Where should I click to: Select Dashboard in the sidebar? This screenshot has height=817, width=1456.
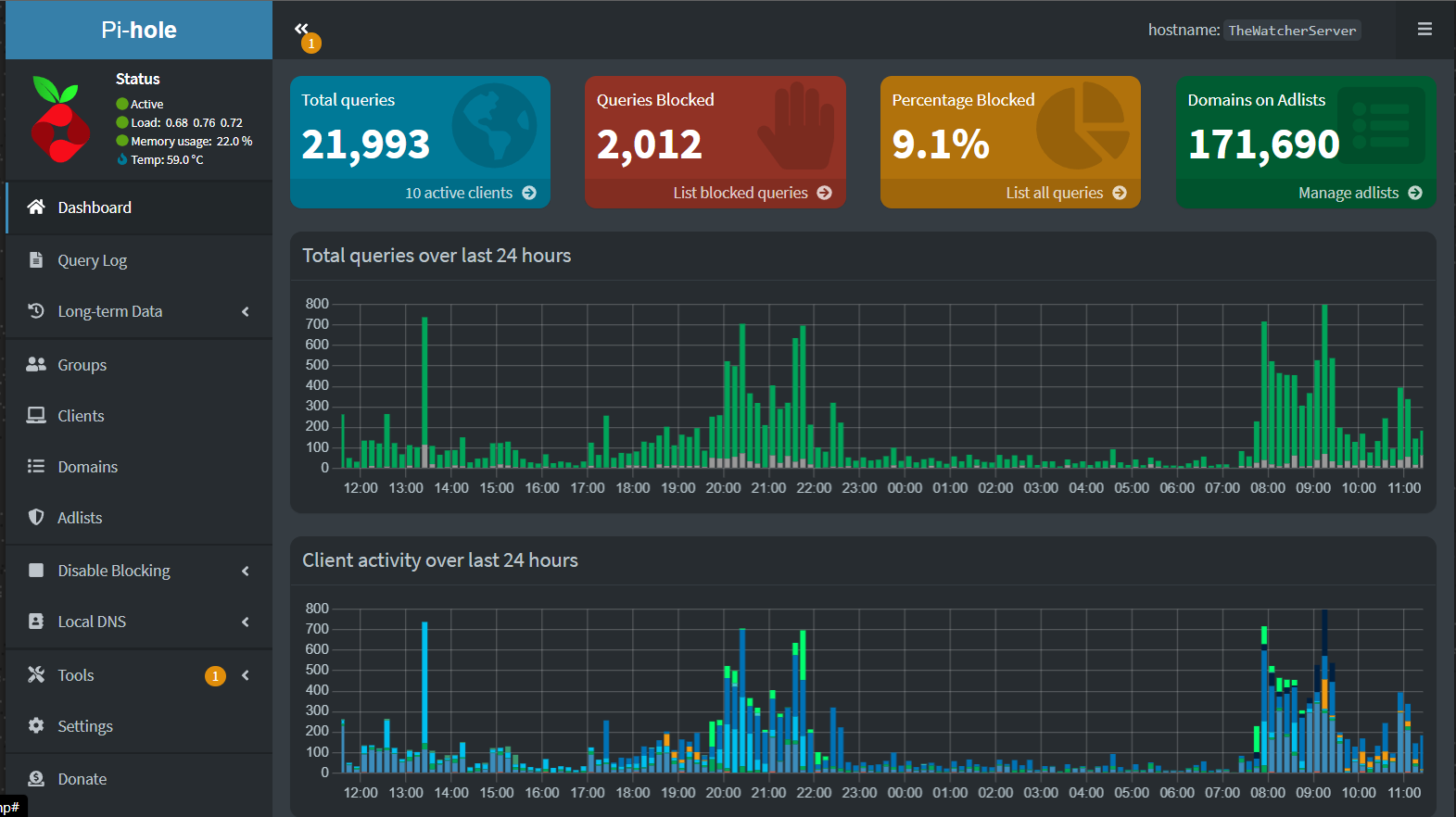[95, 207]
